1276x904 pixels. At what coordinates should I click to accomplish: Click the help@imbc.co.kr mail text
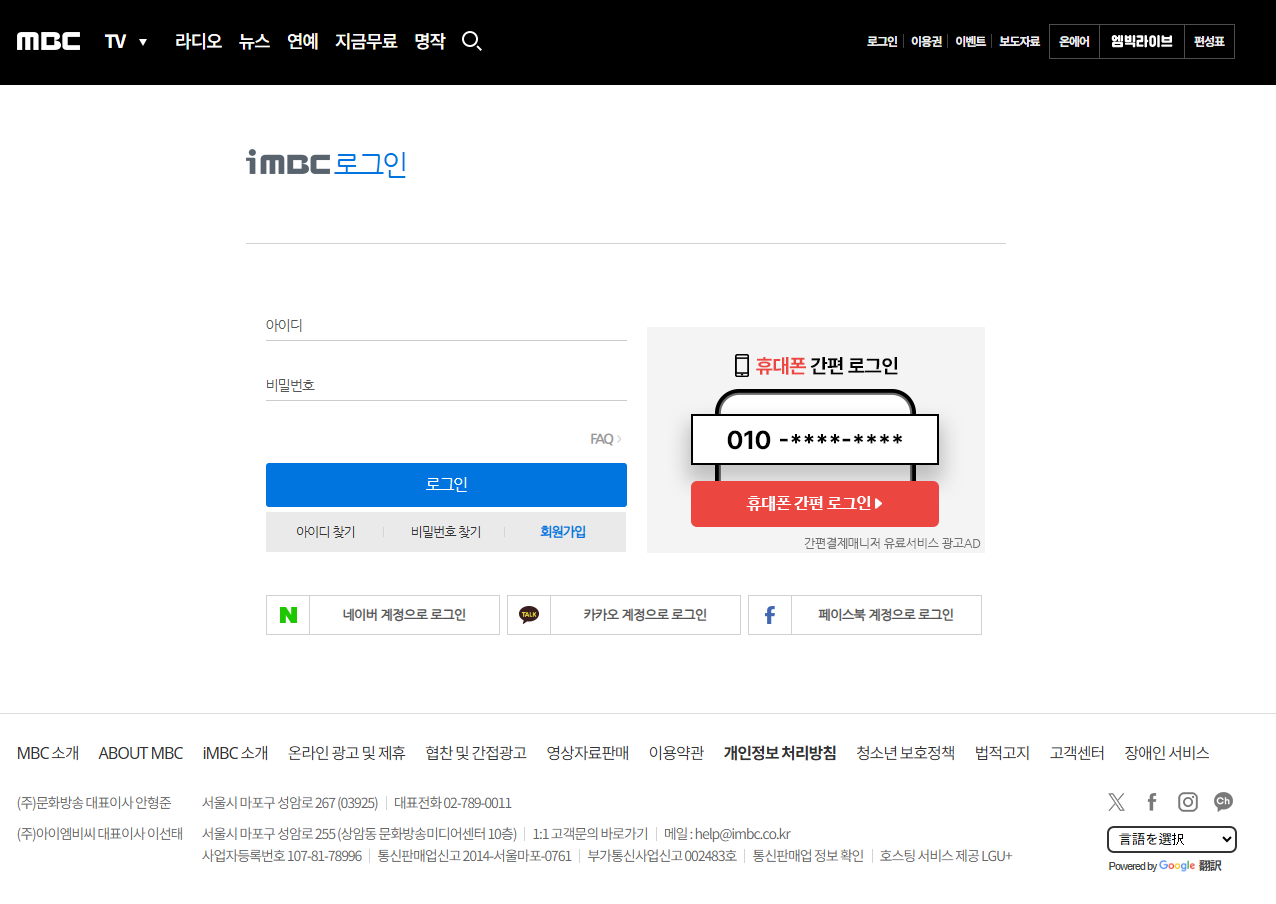pos(742,834)
